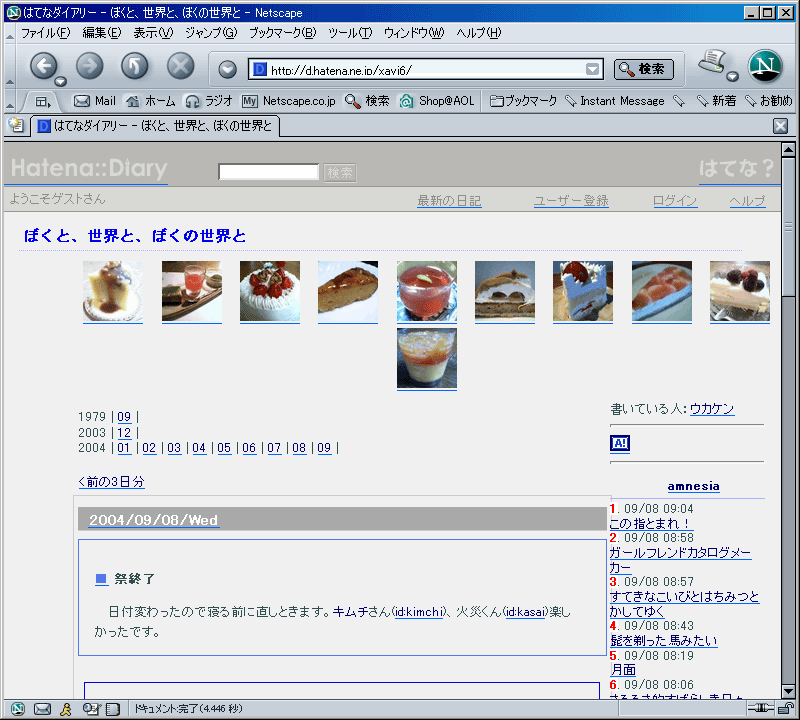Select the はてなダイアリー browser tab
Viewport: 800px width, 720px height.
click(x=155, y=126)
